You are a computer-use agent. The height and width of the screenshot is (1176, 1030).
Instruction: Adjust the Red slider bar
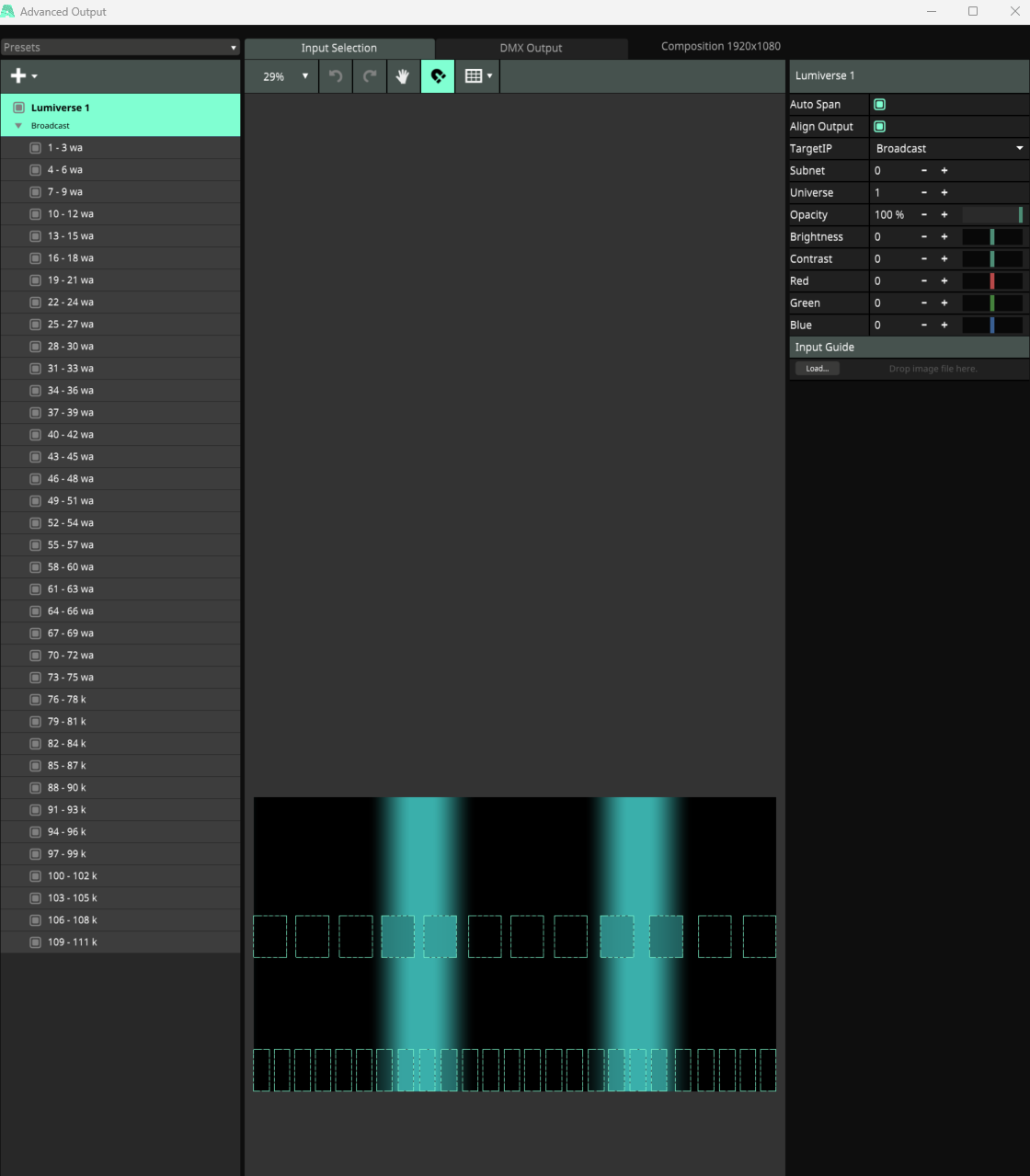tap(992, 281)
